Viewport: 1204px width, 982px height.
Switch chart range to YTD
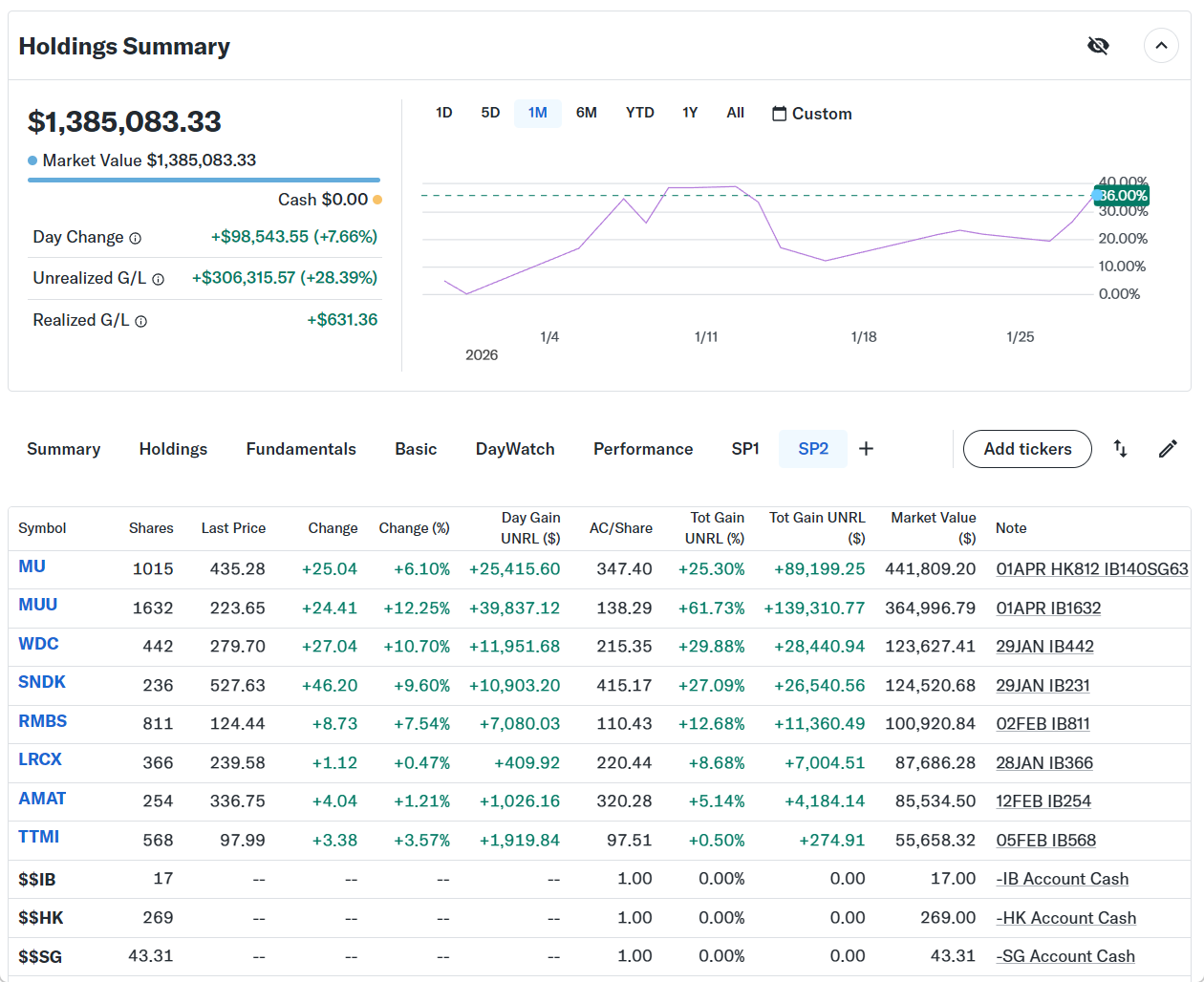(x=639, y=113)
